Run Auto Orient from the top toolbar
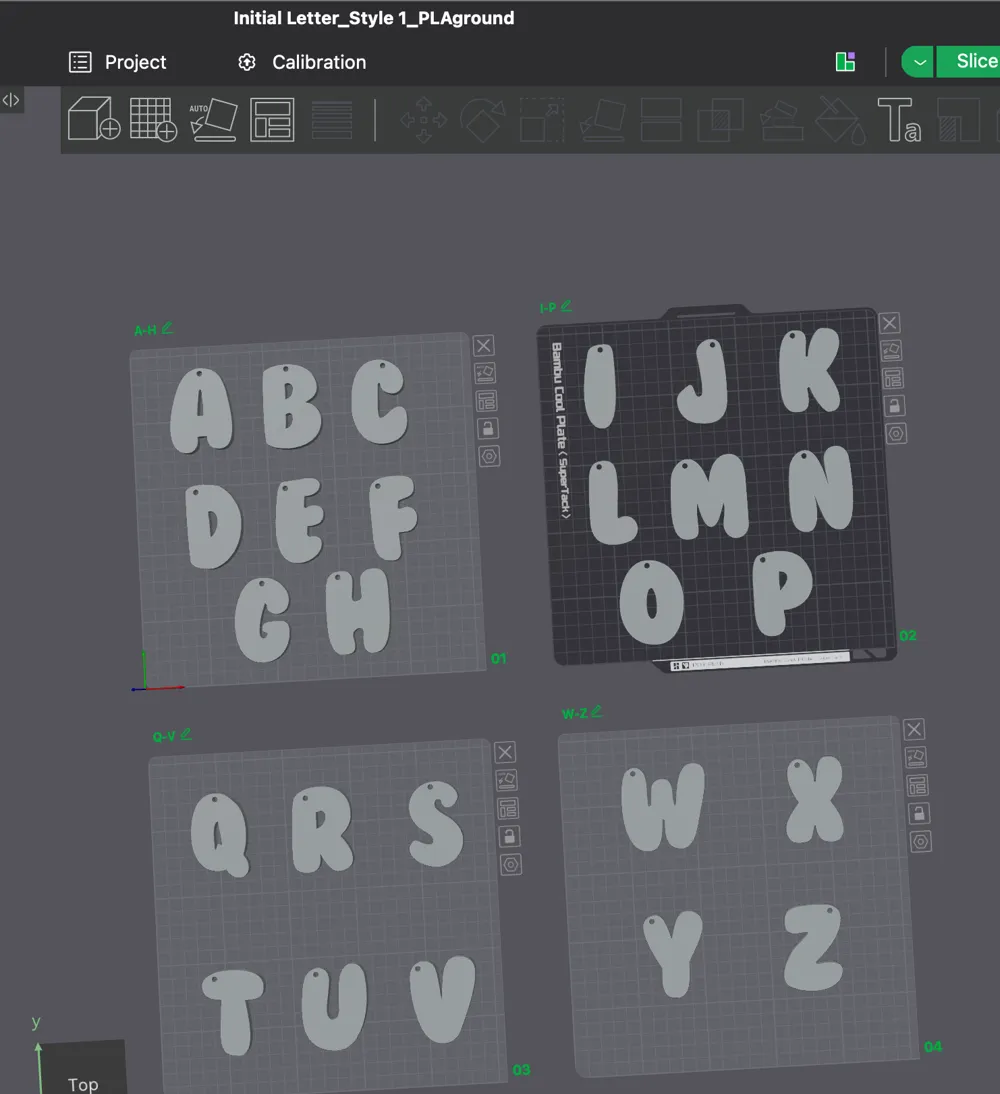 tap(213, 119)
